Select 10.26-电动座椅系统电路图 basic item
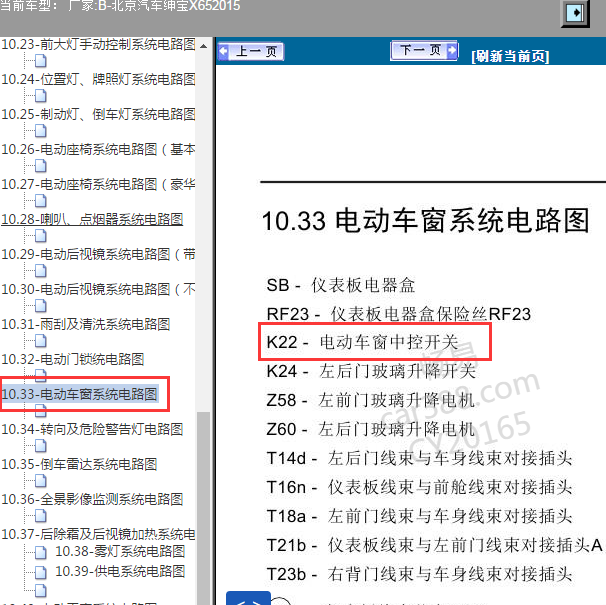 98,149
